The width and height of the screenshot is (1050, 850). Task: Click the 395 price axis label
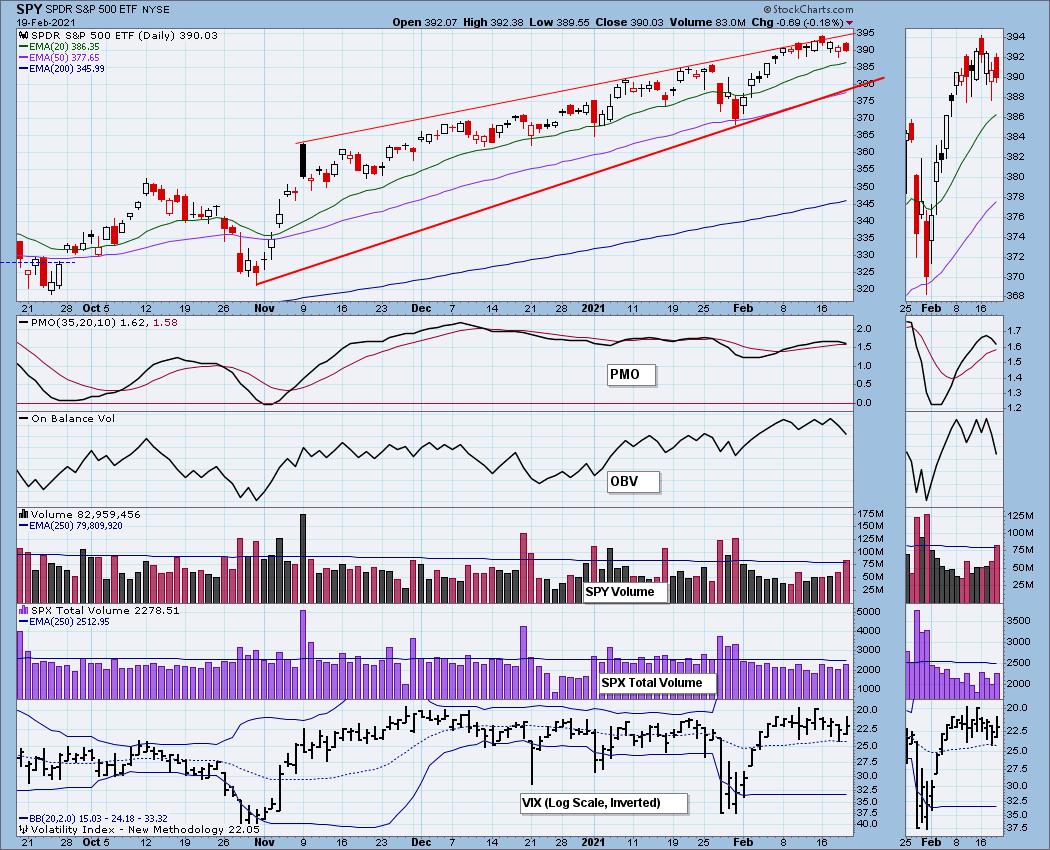click(865, 33)
